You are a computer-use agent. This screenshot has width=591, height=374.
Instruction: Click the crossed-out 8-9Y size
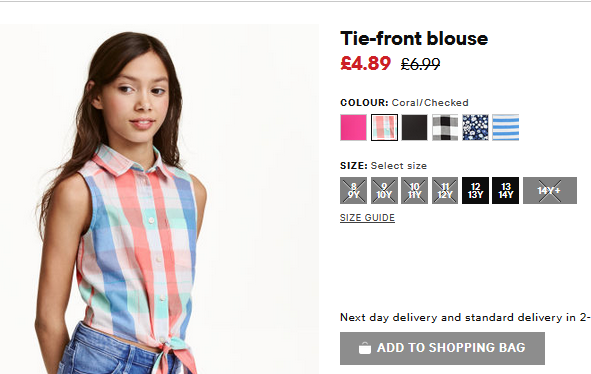click(x=353, y=190)
